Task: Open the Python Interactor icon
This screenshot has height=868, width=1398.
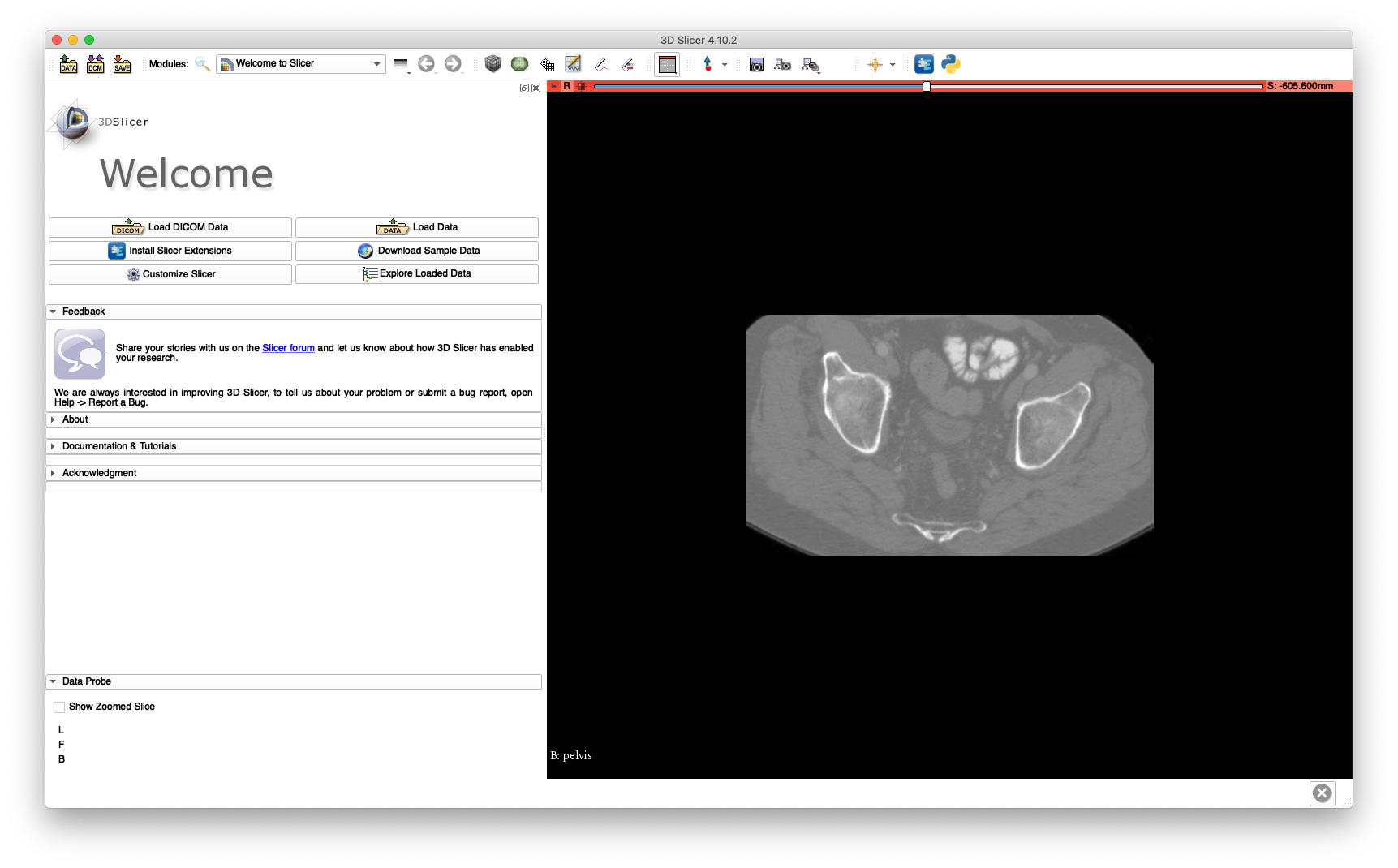Action: (x=951, y=64)
